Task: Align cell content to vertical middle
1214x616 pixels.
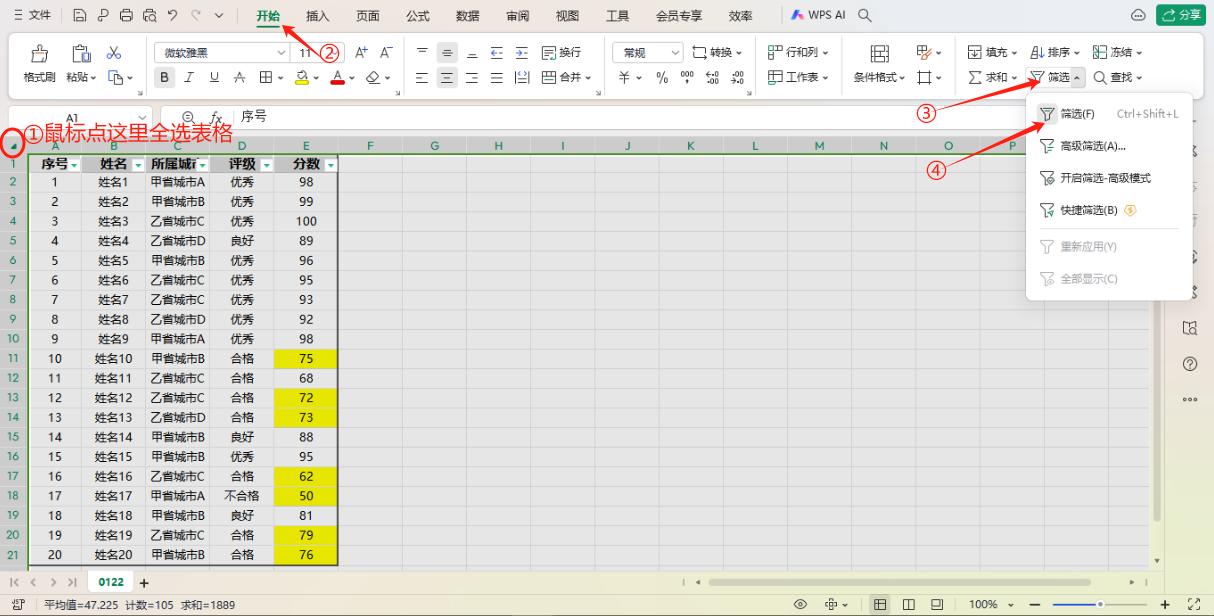Action: 447,52
